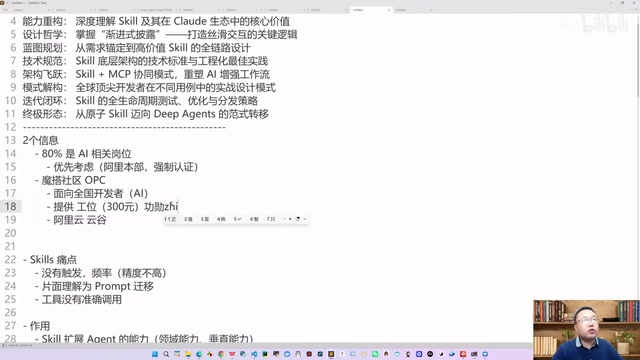The width and height of the screenshot is (640, 360).
Task: Open the emoji panel in the IME candidate bar
Action: 298,219
